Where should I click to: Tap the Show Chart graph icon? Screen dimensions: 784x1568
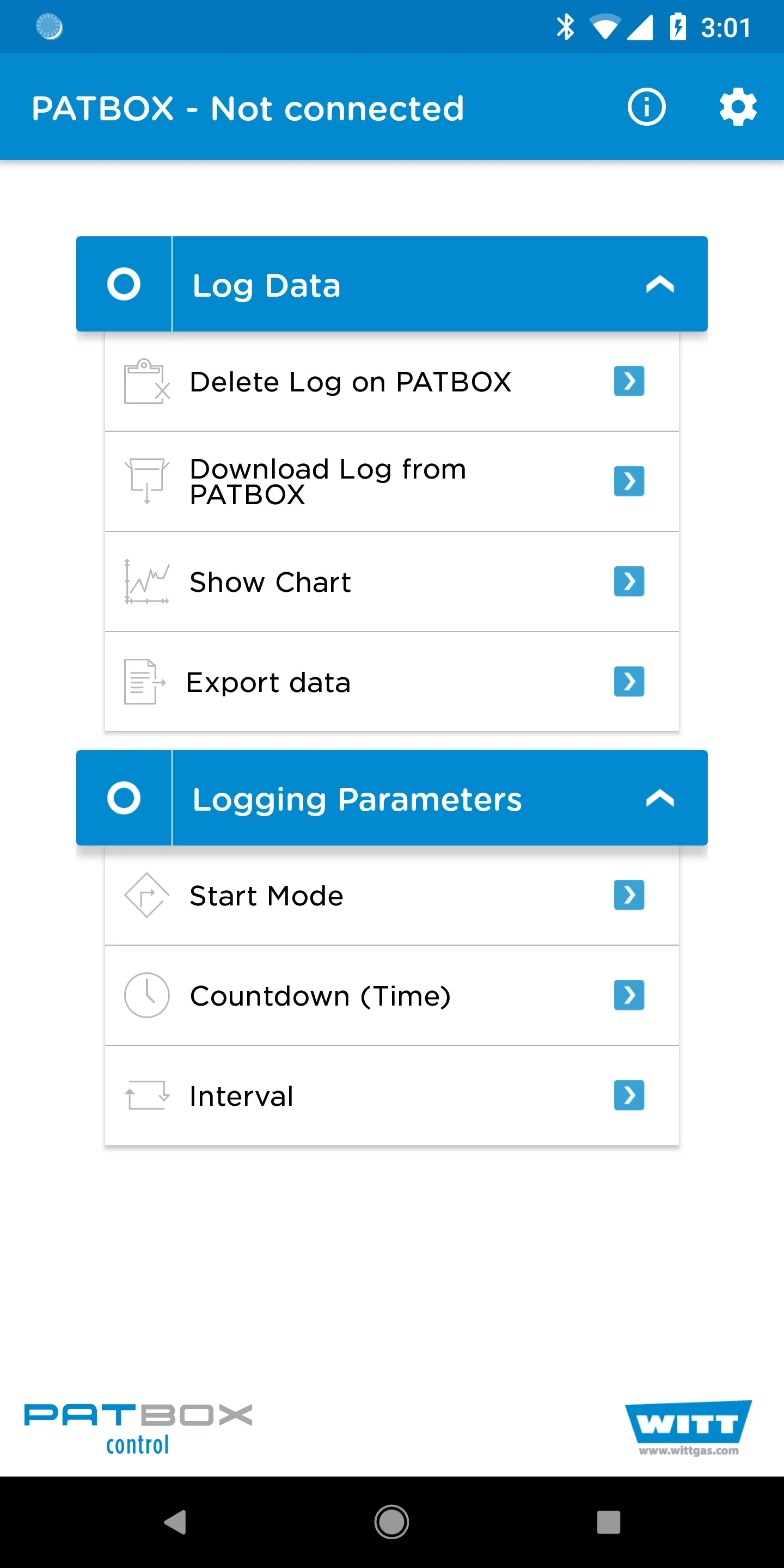tap(146, 581)
